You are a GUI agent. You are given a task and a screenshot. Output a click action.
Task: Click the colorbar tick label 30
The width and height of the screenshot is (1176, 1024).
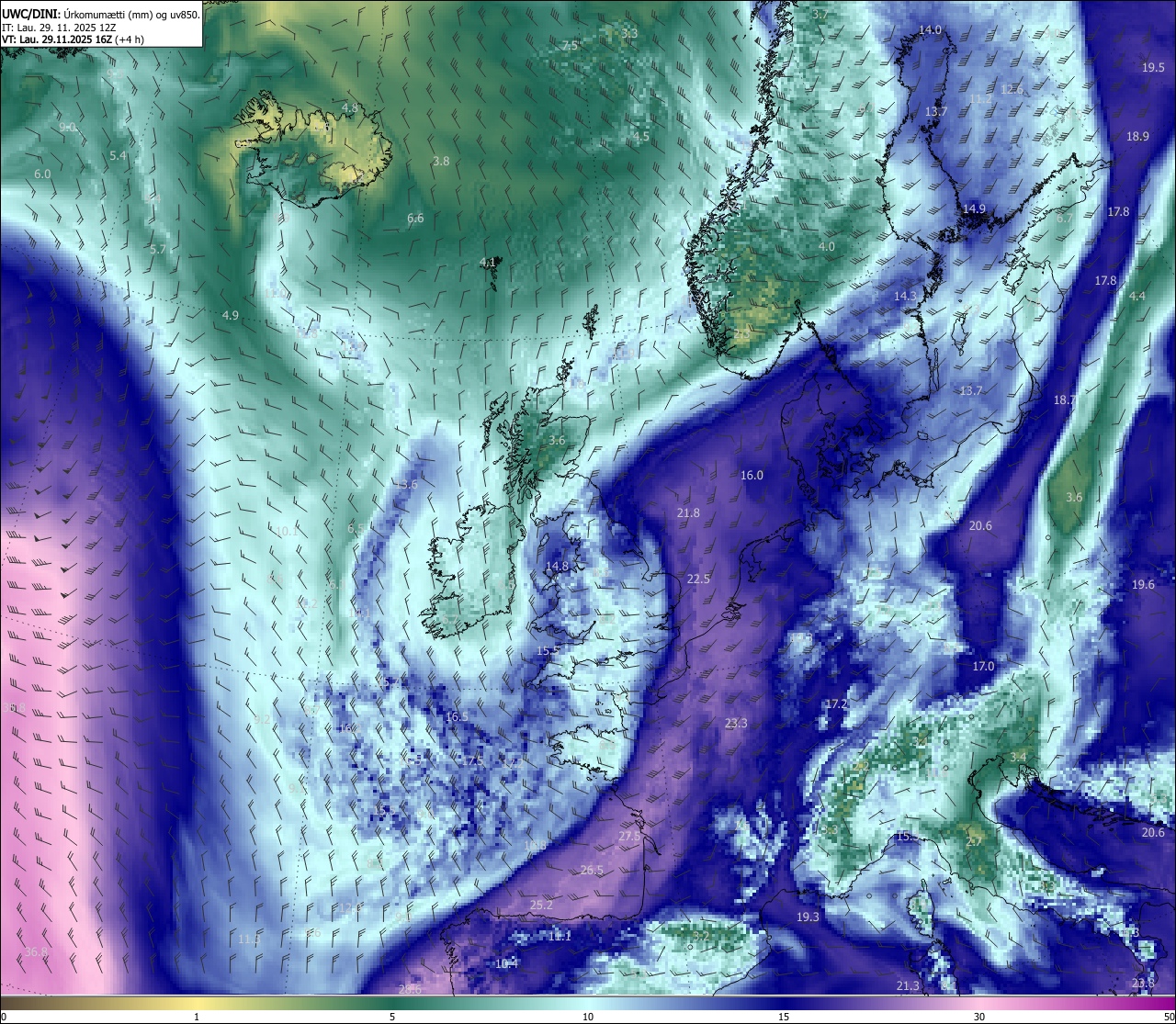coord(979,1017)
